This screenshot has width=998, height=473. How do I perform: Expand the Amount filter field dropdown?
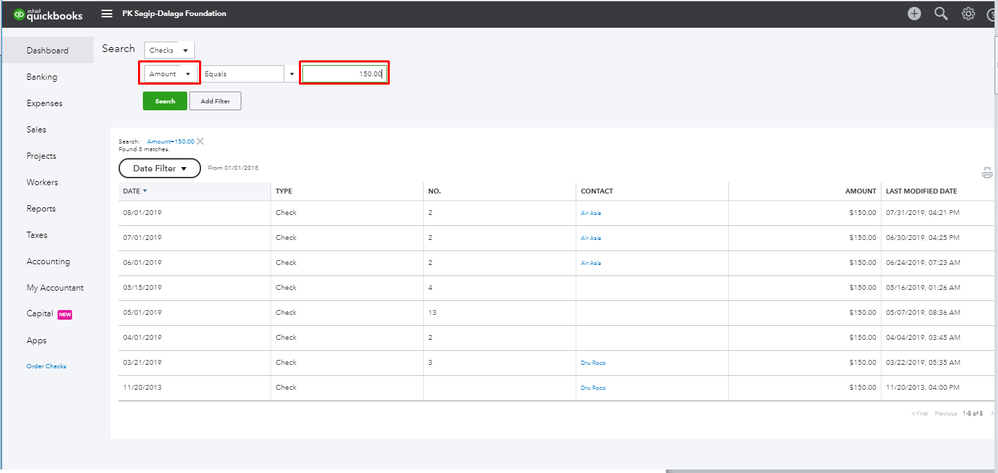(169, 74)
